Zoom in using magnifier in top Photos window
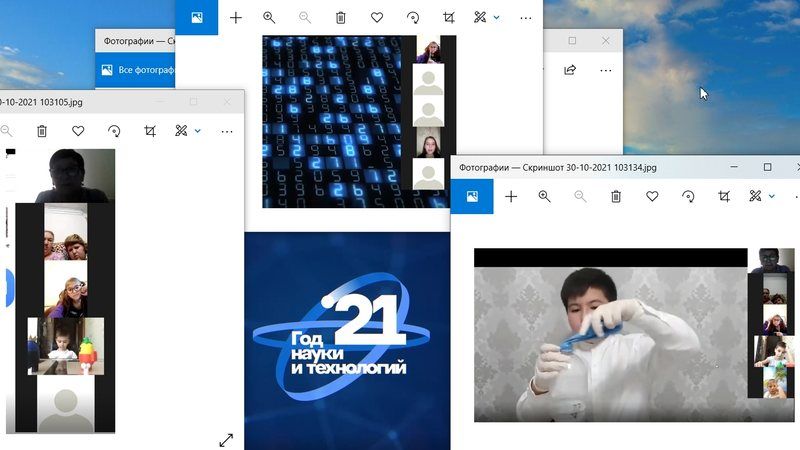The width and height of the screenshot is (800, 450). pyautogui.click(x=269, y=18)
